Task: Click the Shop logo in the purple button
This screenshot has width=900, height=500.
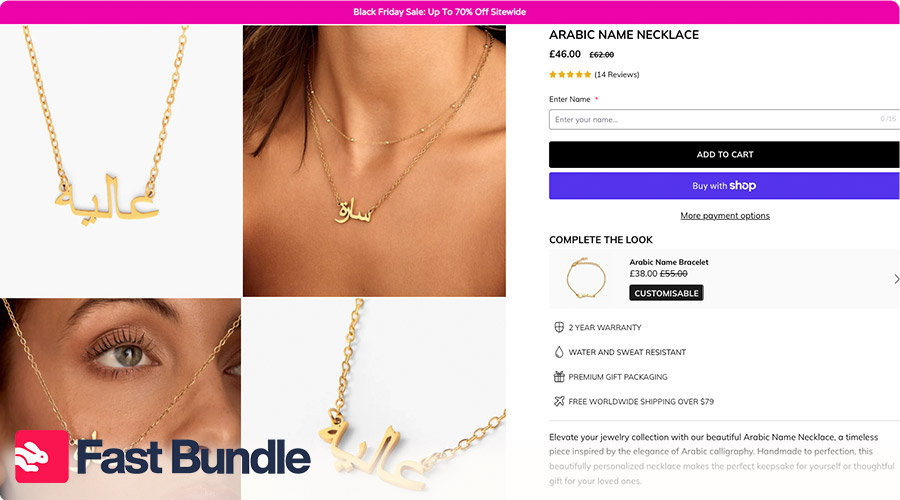Action: [x=743, y=186]
